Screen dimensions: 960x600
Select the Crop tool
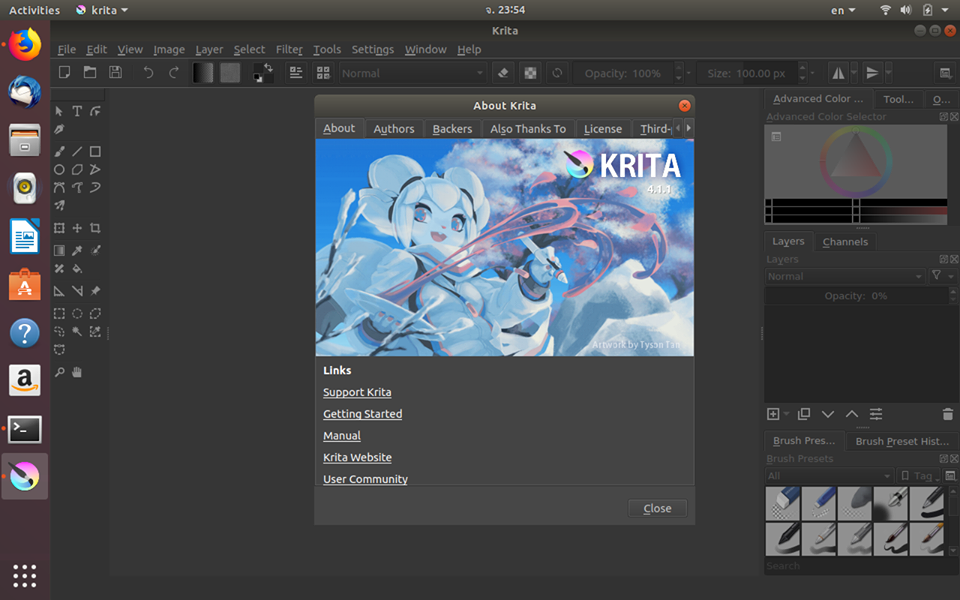95,228
